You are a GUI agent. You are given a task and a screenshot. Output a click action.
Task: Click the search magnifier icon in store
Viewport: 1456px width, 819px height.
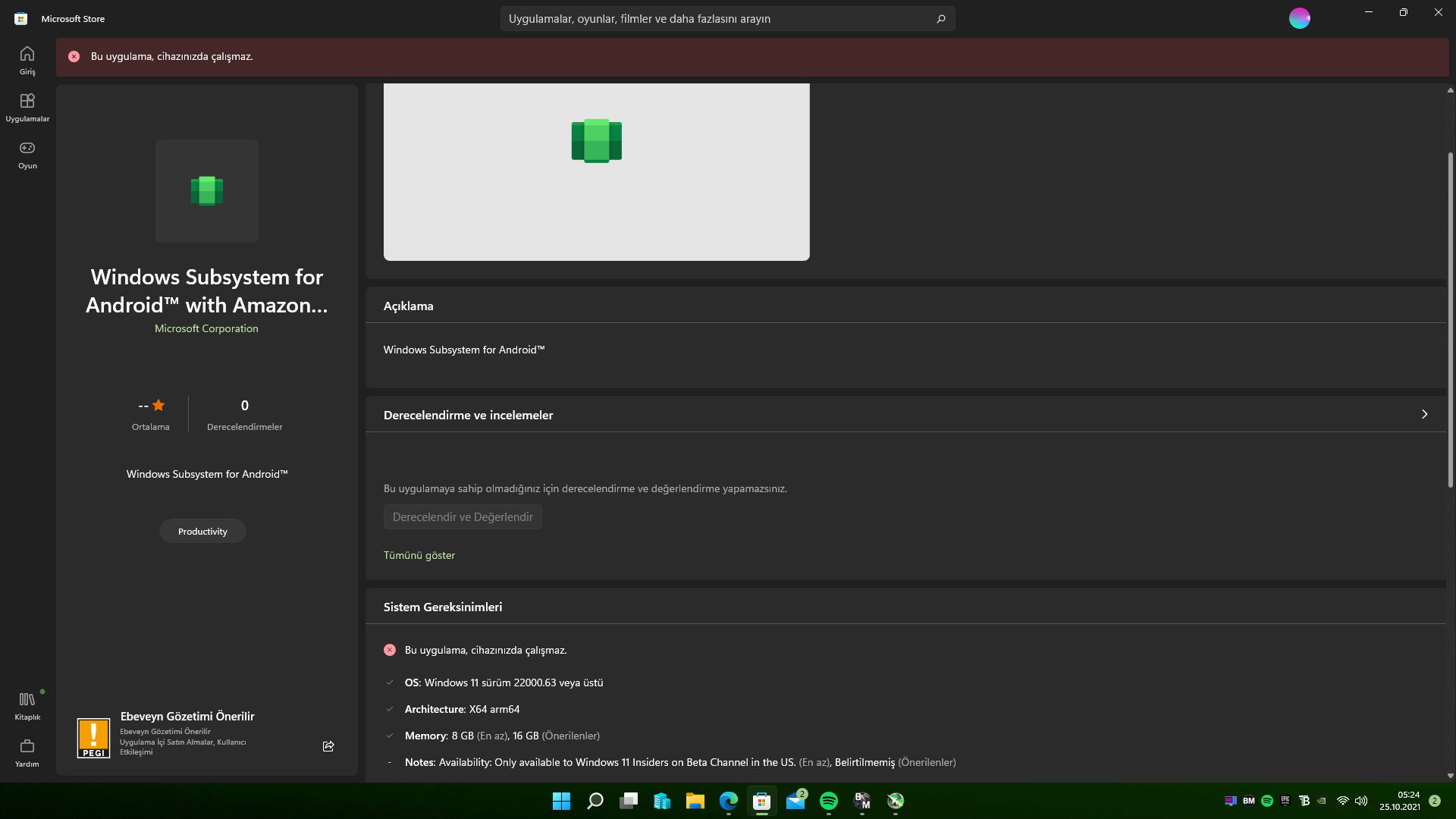tap(941, 19)
